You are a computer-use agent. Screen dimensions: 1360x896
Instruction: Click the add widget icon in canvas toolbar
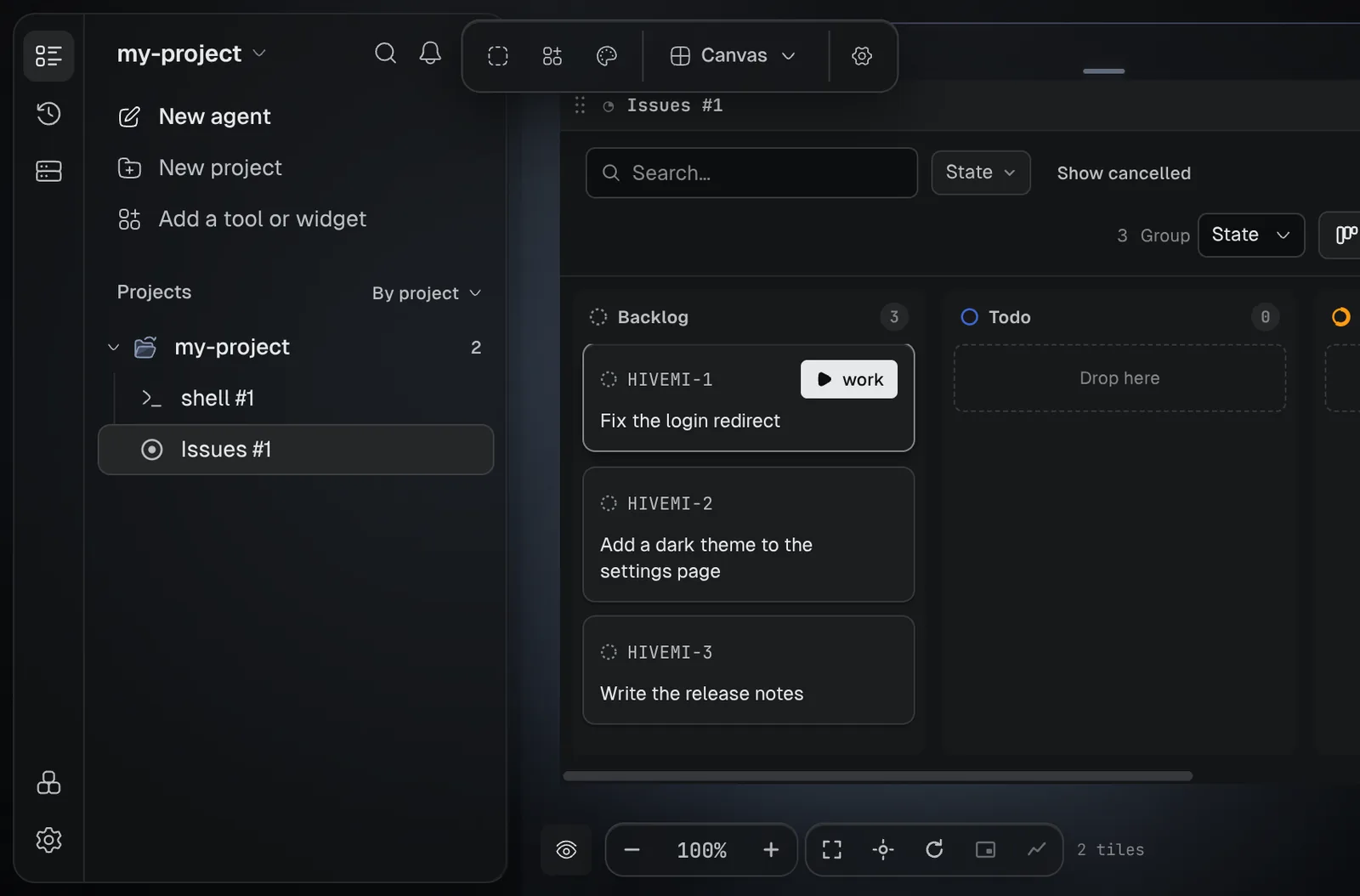click(552, 56)
